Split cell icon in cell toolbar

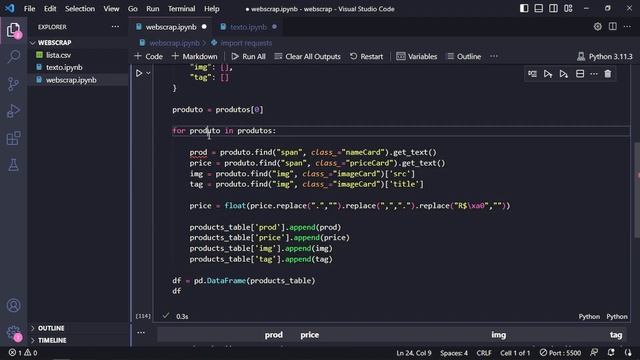tap(580, 74)
